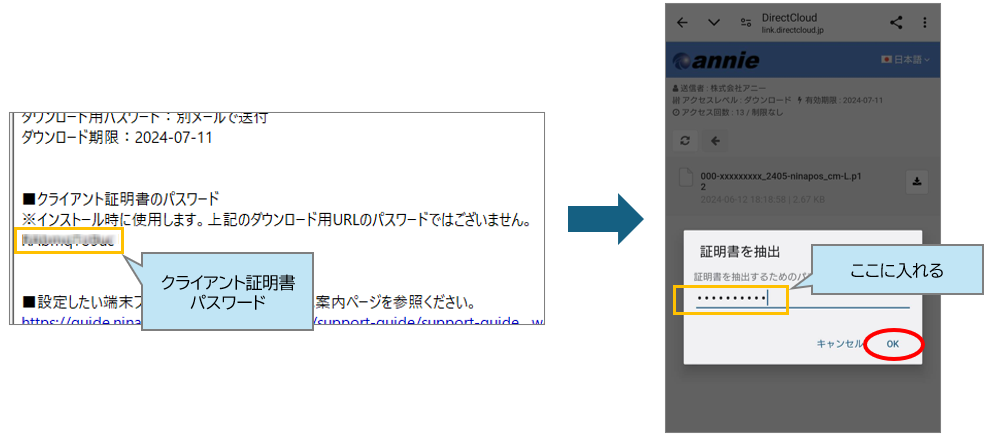Open the 日本語 language dropdown
The image size is (989, 436).
905,61
